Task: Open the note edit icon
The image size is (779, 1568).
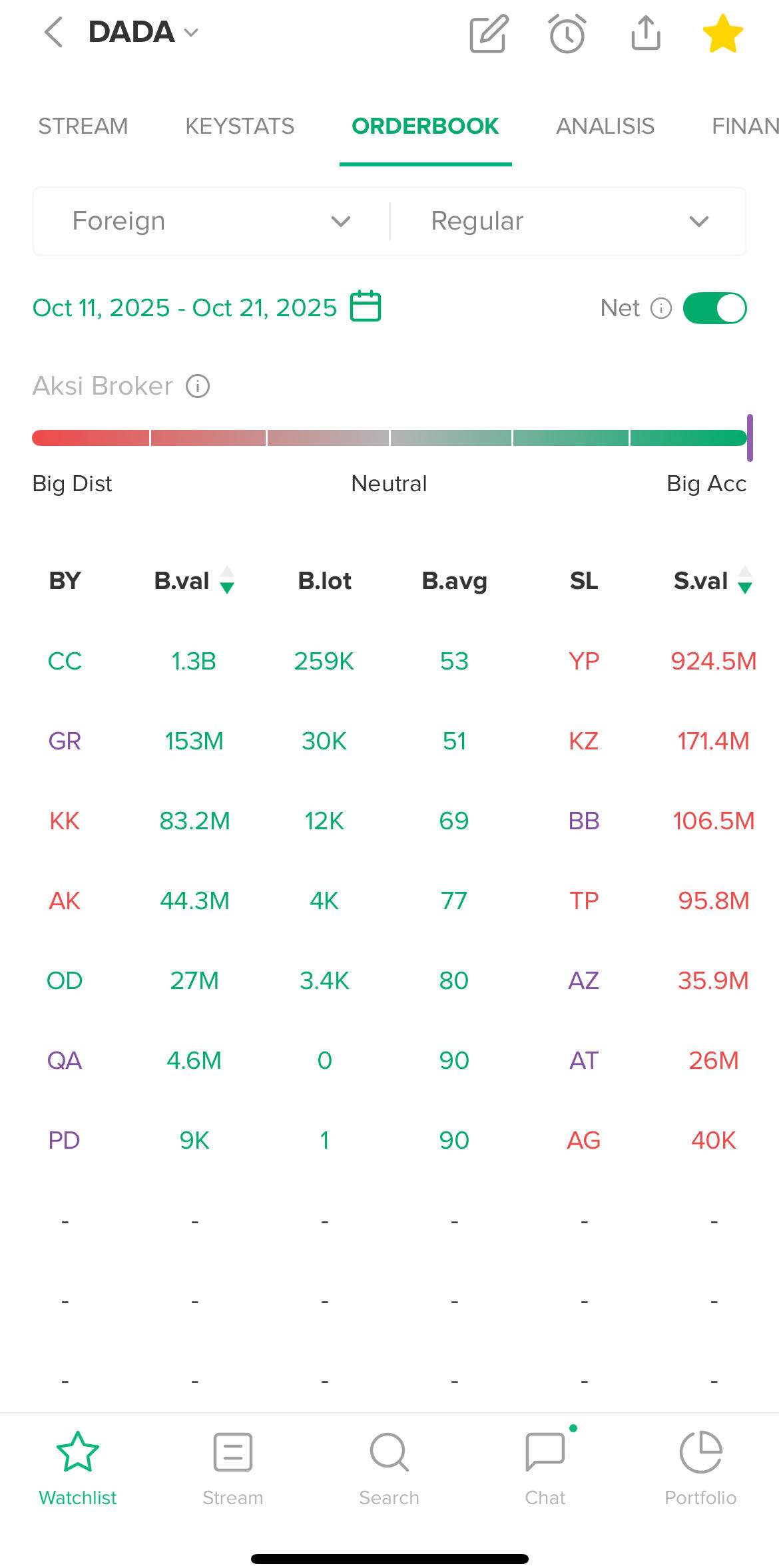Action: tap(489, 33)
